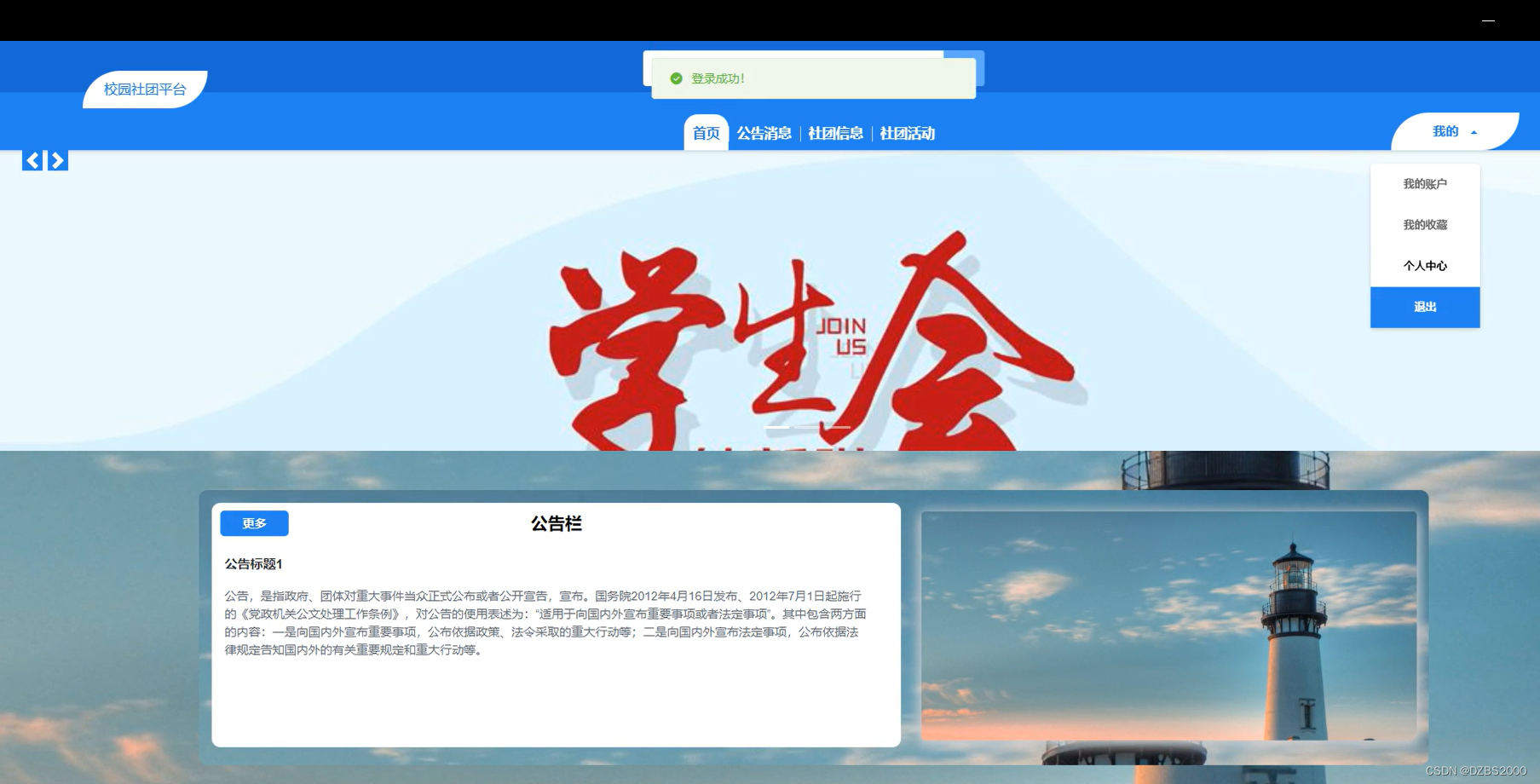Open the 公告标题1 announcement
The height and width of the screenshot is (784, 1540).
coord(253,564)
